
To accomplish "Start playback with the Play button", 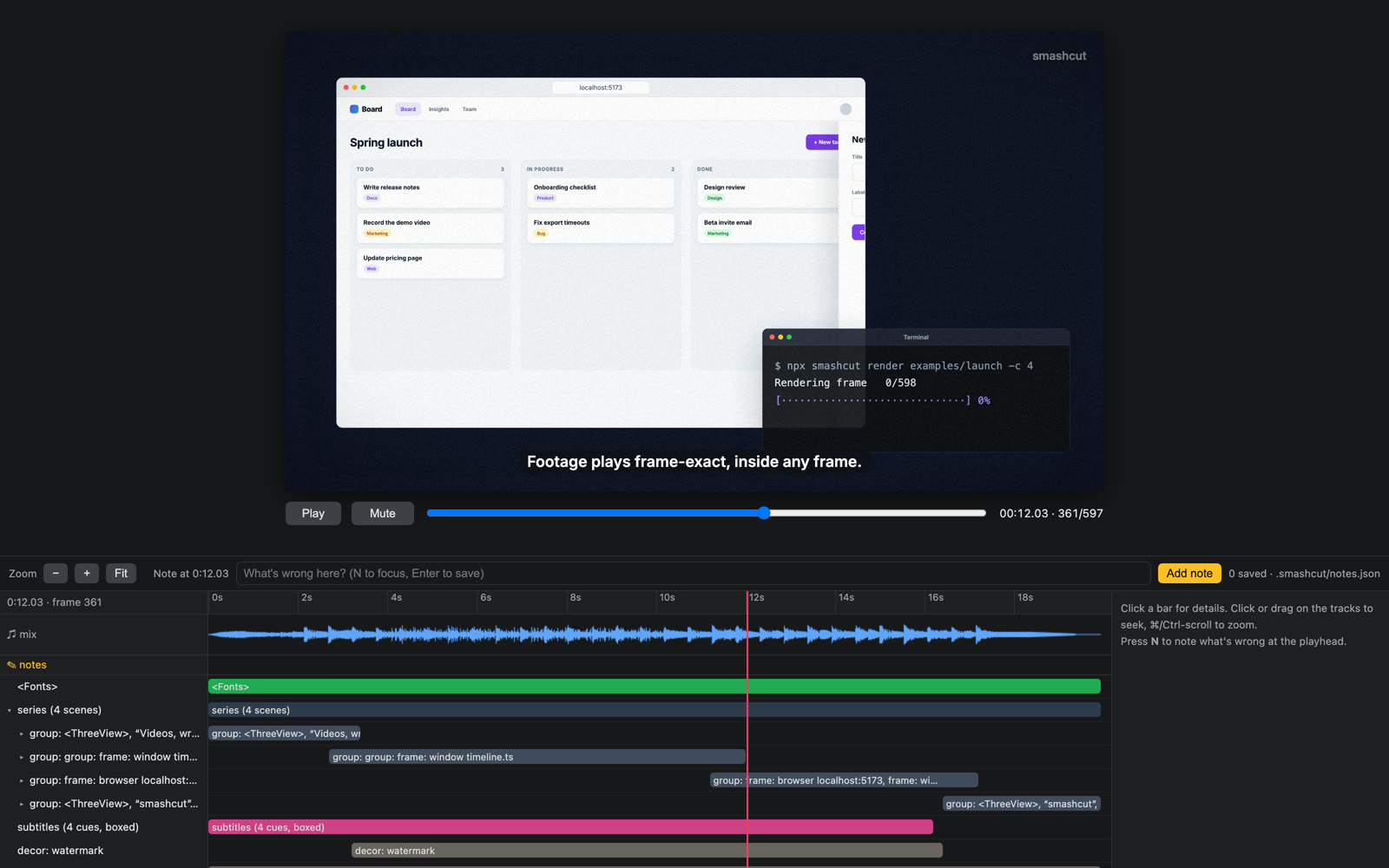I will pos(313,513).
